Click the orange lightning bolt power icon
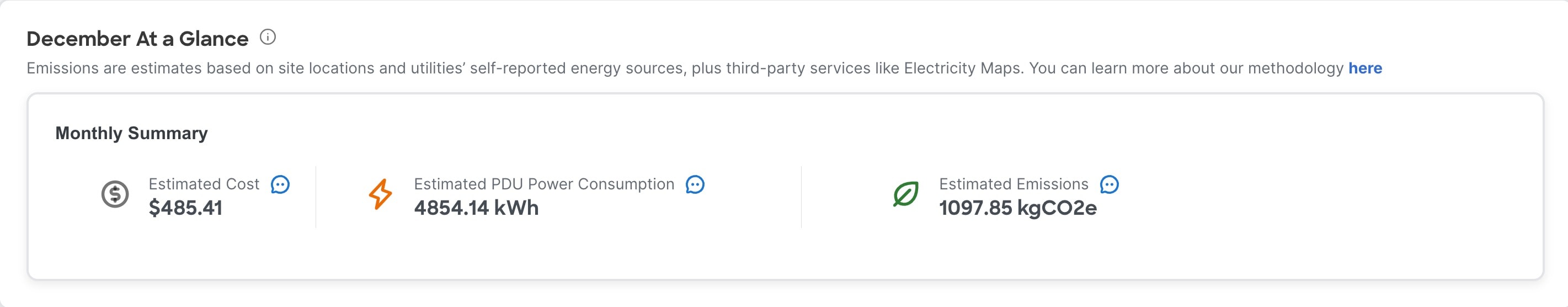Image resolution: width=1568 pixels, height=307 pixels. click(381, 194)
